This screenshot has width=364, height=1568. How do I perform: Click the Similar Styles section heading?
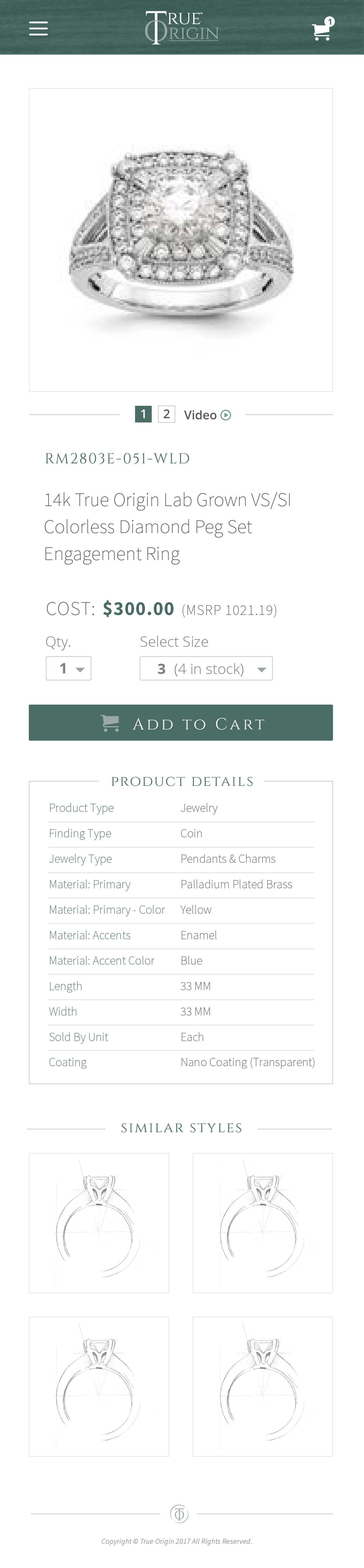(x=181, y=1127)
